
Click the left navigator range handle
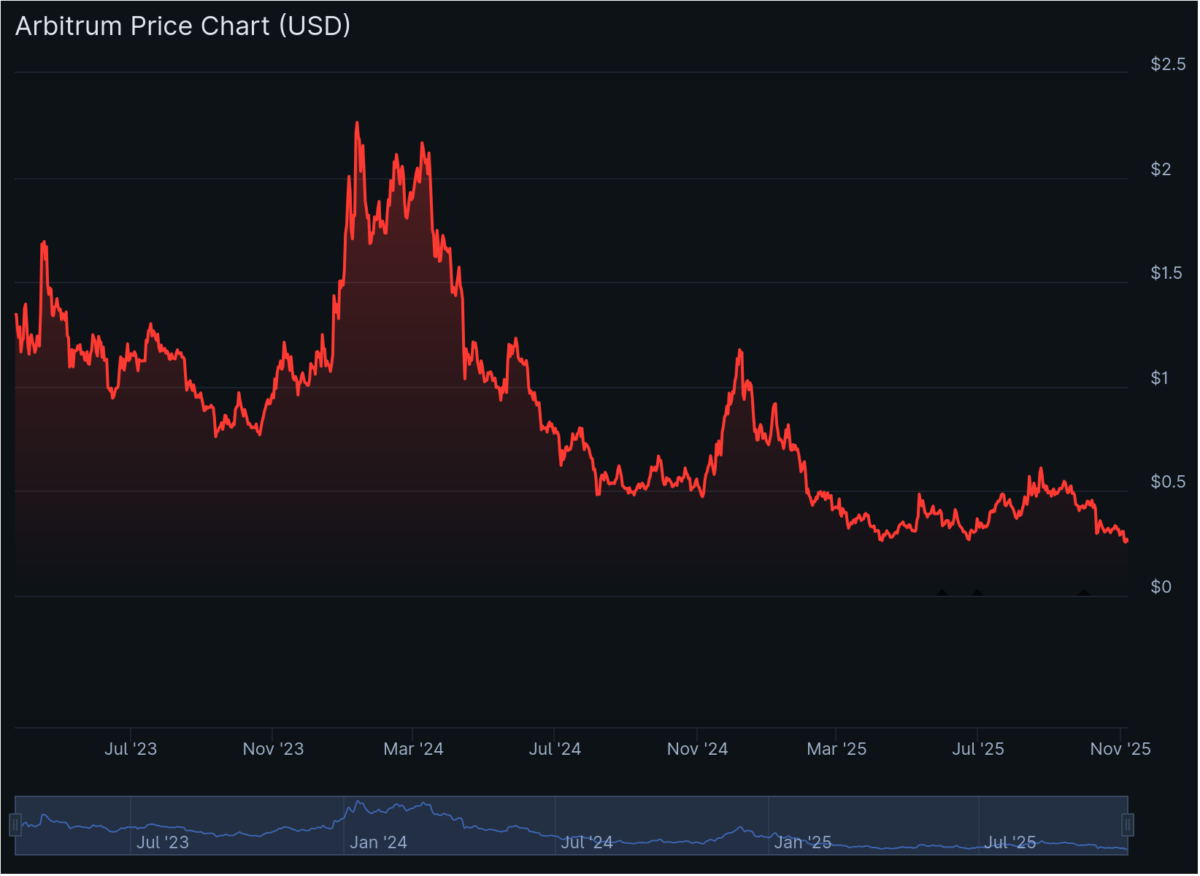tap(15, 825)
